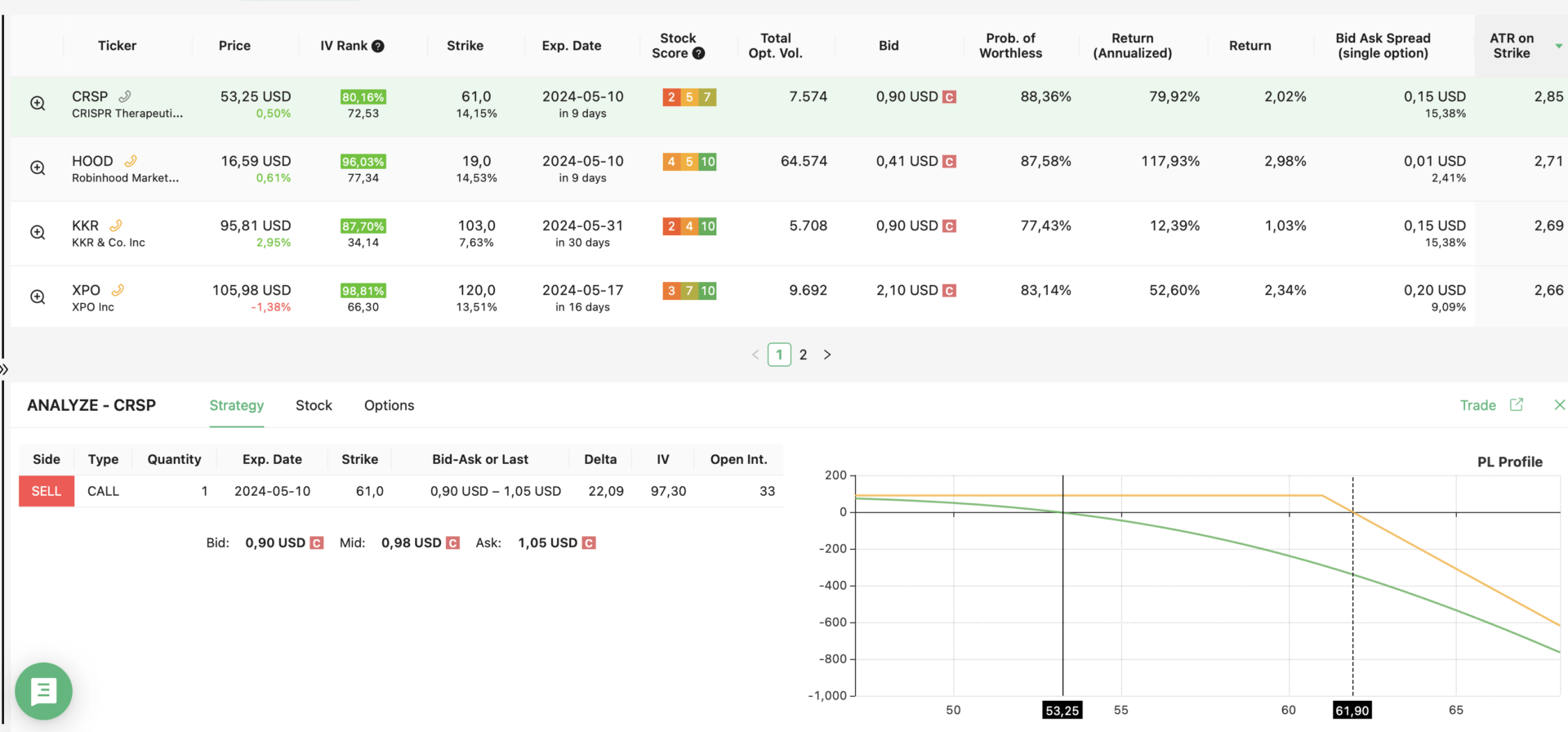Expand the left sidebar with double chevron
The height and width of the screenshot is (732, 1568).
point(4,369)
